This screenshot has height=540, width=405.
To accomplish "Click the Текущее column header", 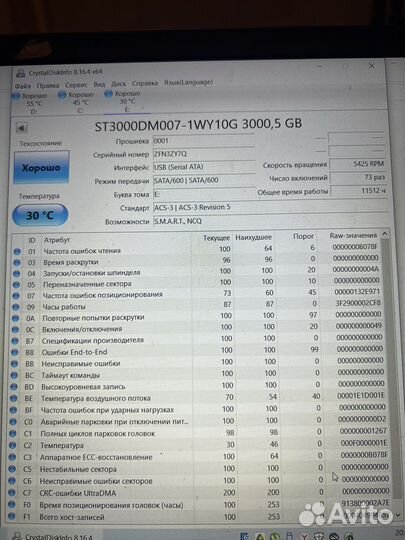I will [x=216, y=238].
